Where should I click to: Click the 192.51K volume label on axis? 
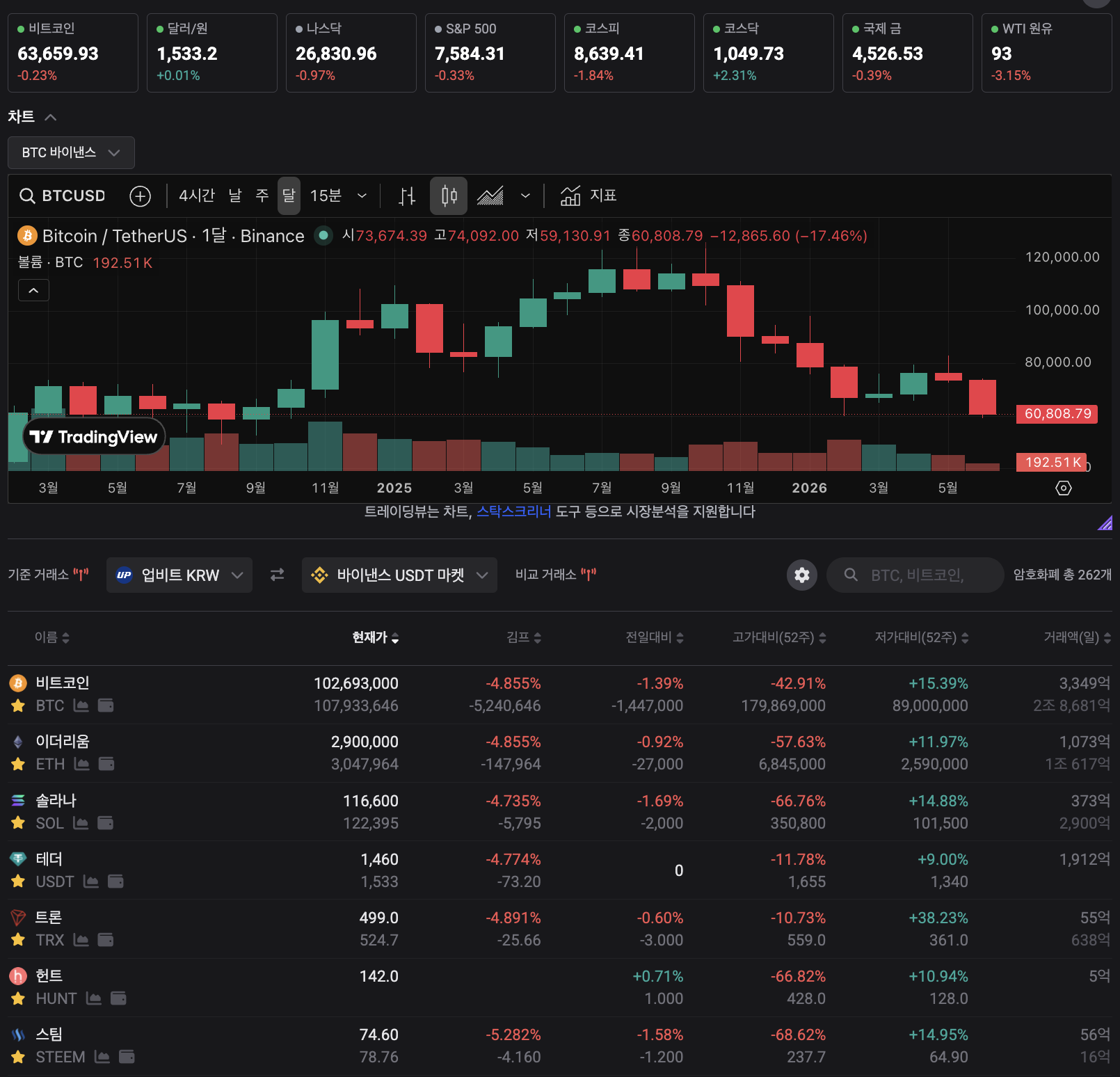(x=1052, y=463)
